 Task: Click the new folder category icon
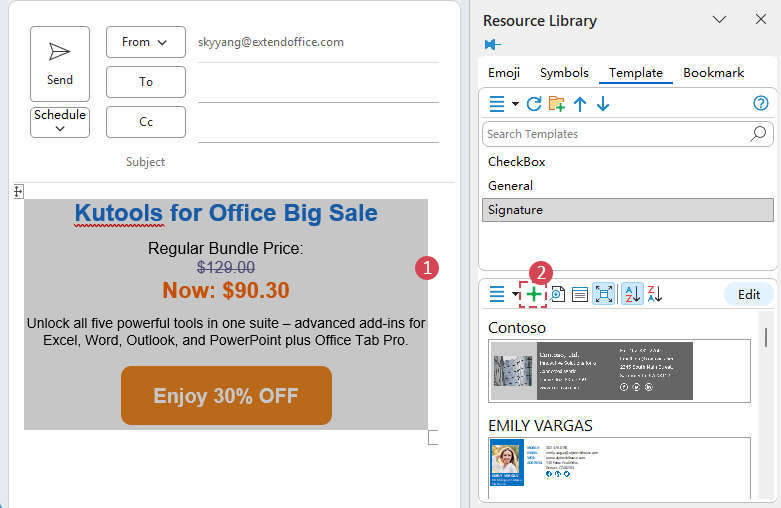pos(557,104)
